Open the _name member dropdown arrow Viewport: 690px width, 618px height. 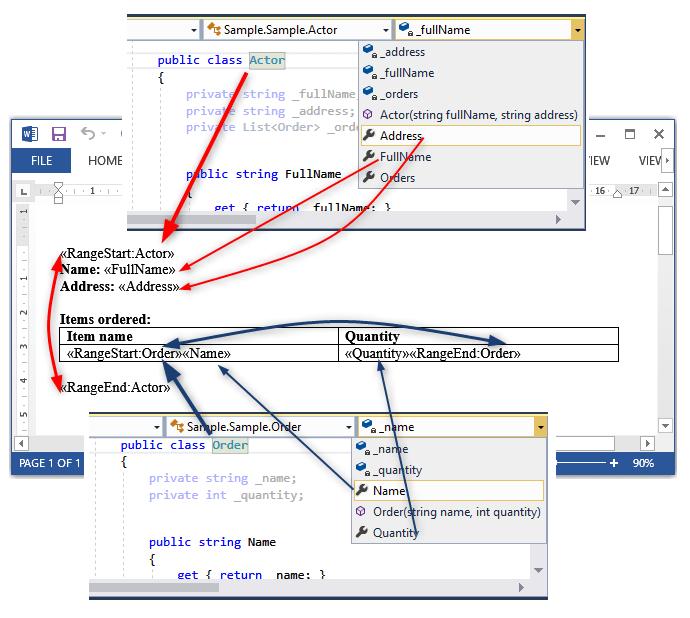(x=540, y=427)
